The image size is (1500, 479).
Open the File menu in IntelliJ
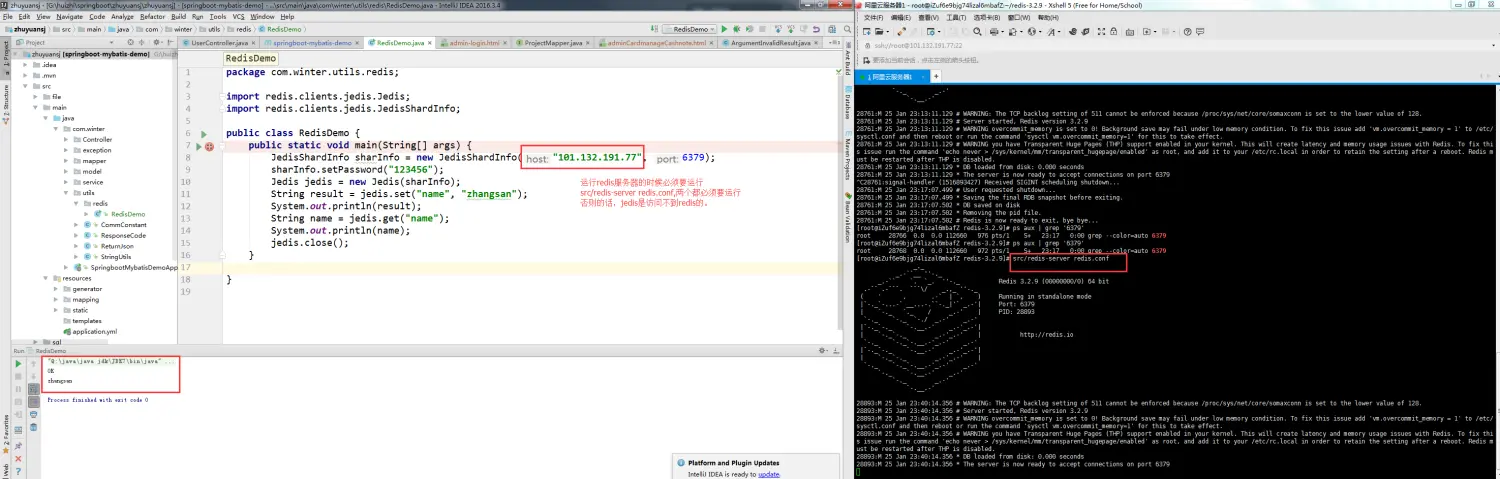(8, 17)
